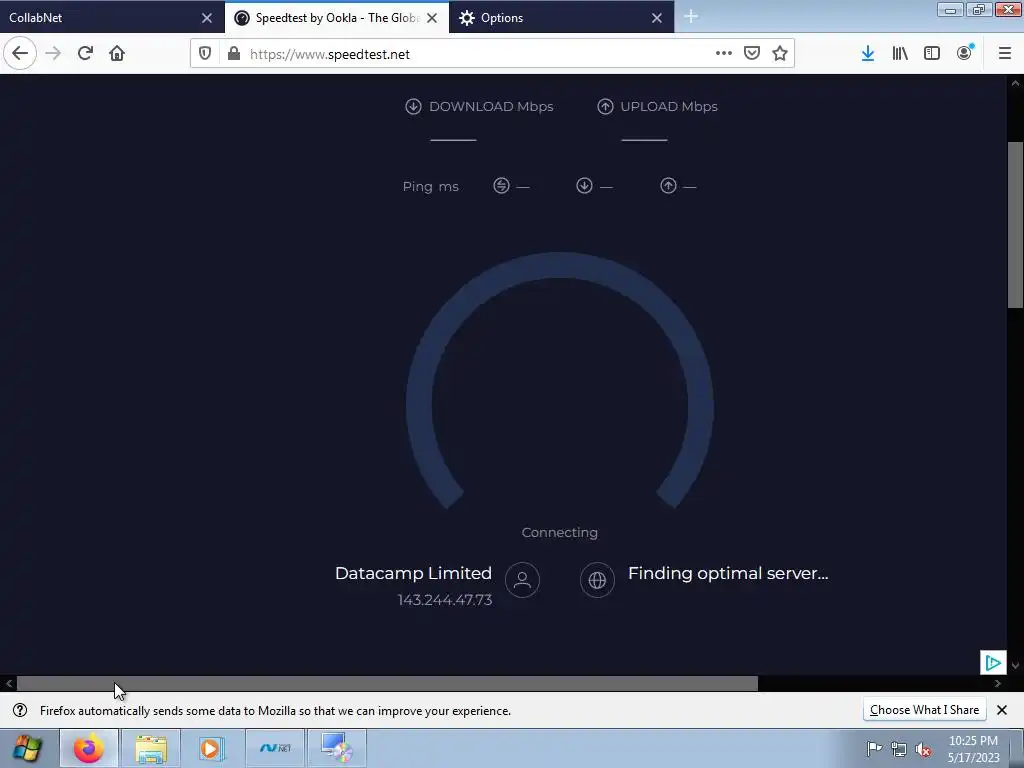1024x768 pixels.
Task: Open a new tab with plus button
Action: (x=691, y=17)
